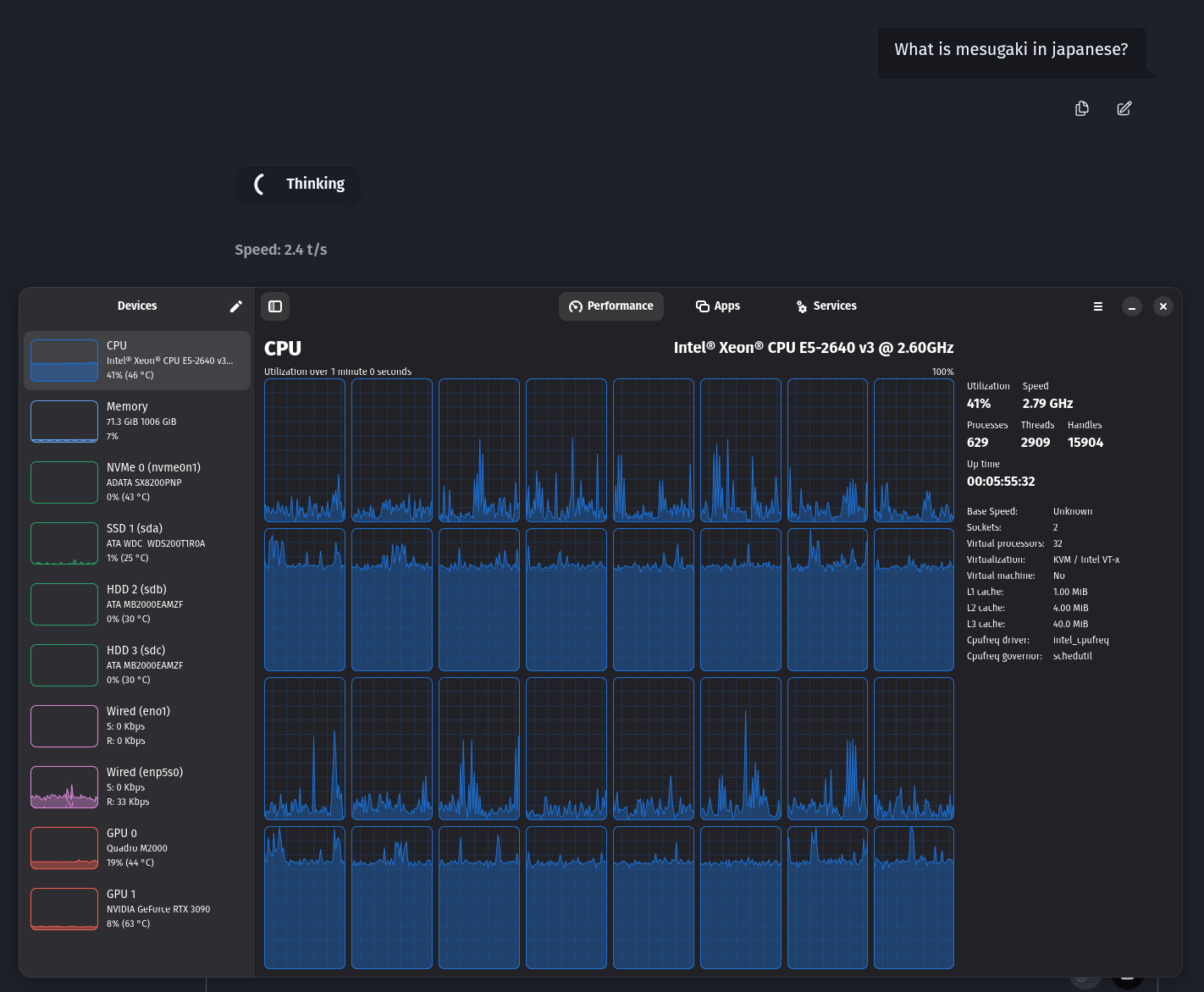Click the edit devices pencil icon
This screenshot has width=1204, height=992.
point(236,306)
